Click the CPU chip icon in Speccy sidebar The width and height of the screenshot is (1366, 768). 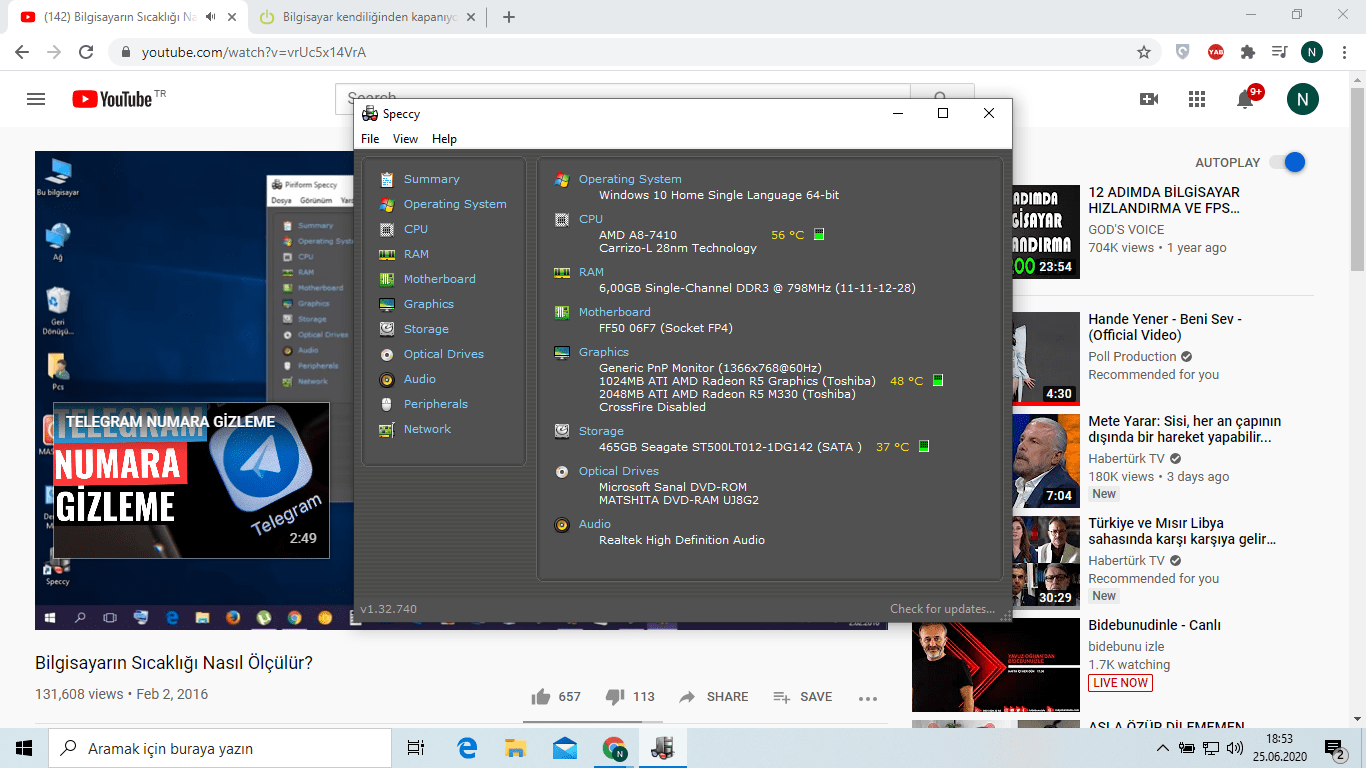tap(387, 230)
